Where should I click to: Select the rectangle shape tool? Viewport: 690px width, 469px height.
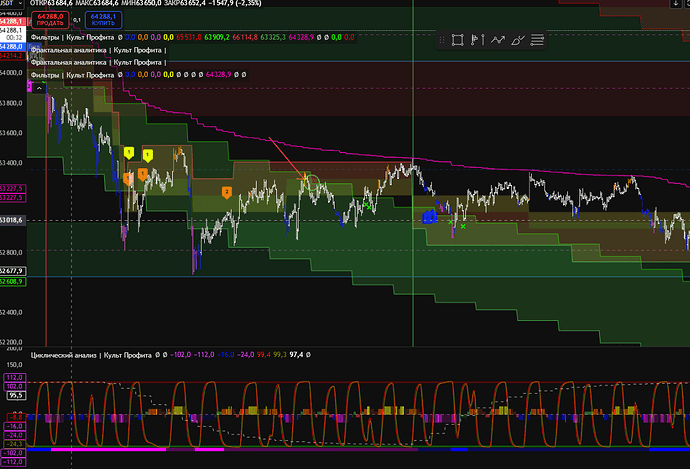pyautogui.click(x=457, y=40)
